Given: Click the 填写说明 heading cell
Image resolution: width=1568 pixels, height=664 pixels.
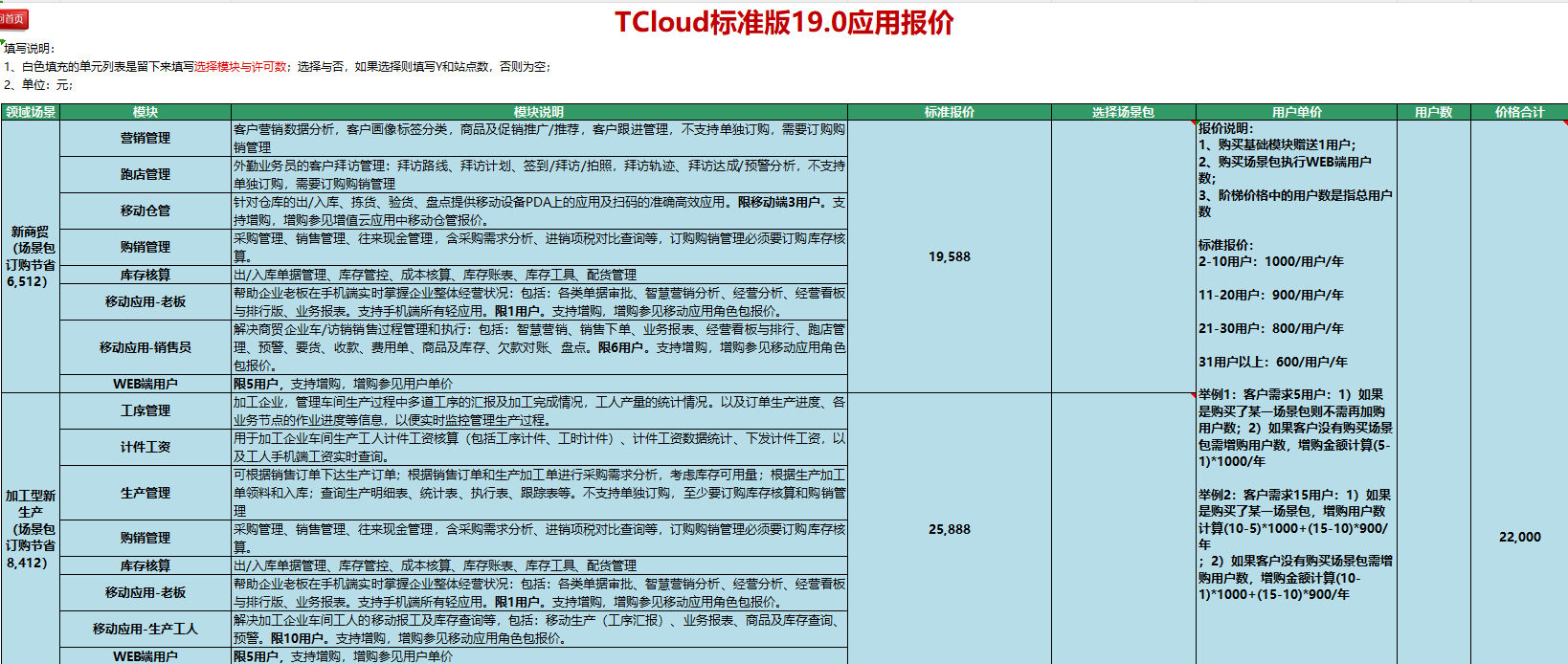Looking at the screenshot, I should 30,48.
